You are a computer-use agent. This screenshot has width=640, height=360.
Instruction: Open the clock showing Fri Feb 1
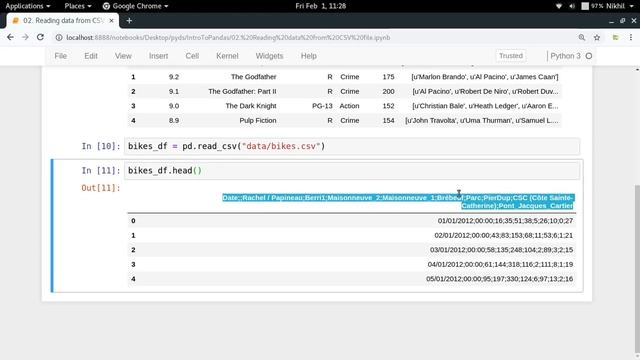point(320,6)
